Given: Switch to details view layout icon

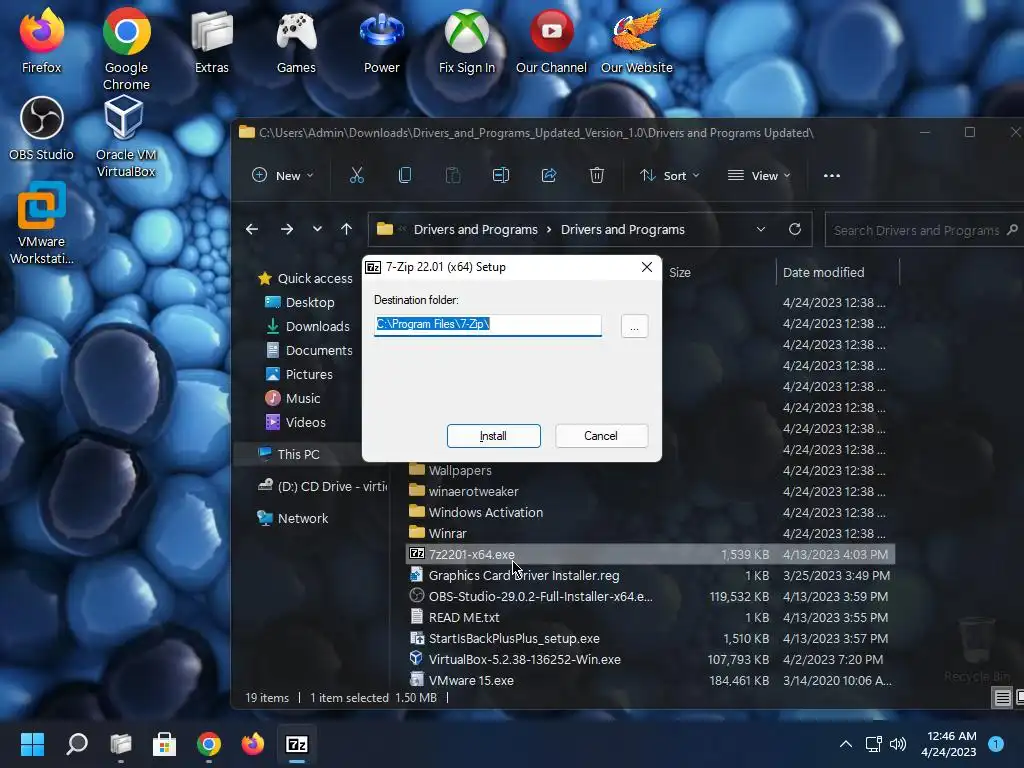Looking at the screenshot, I should coord(1002,697).
